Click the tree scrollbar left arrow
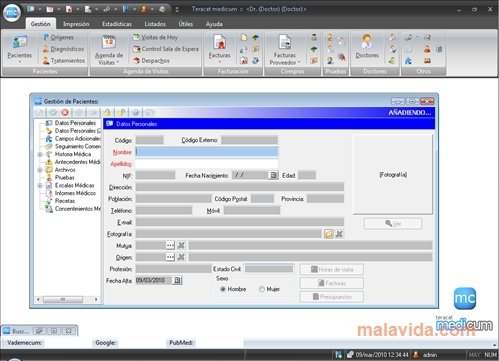Screen dimensions: 499x361 click(38, 299)
